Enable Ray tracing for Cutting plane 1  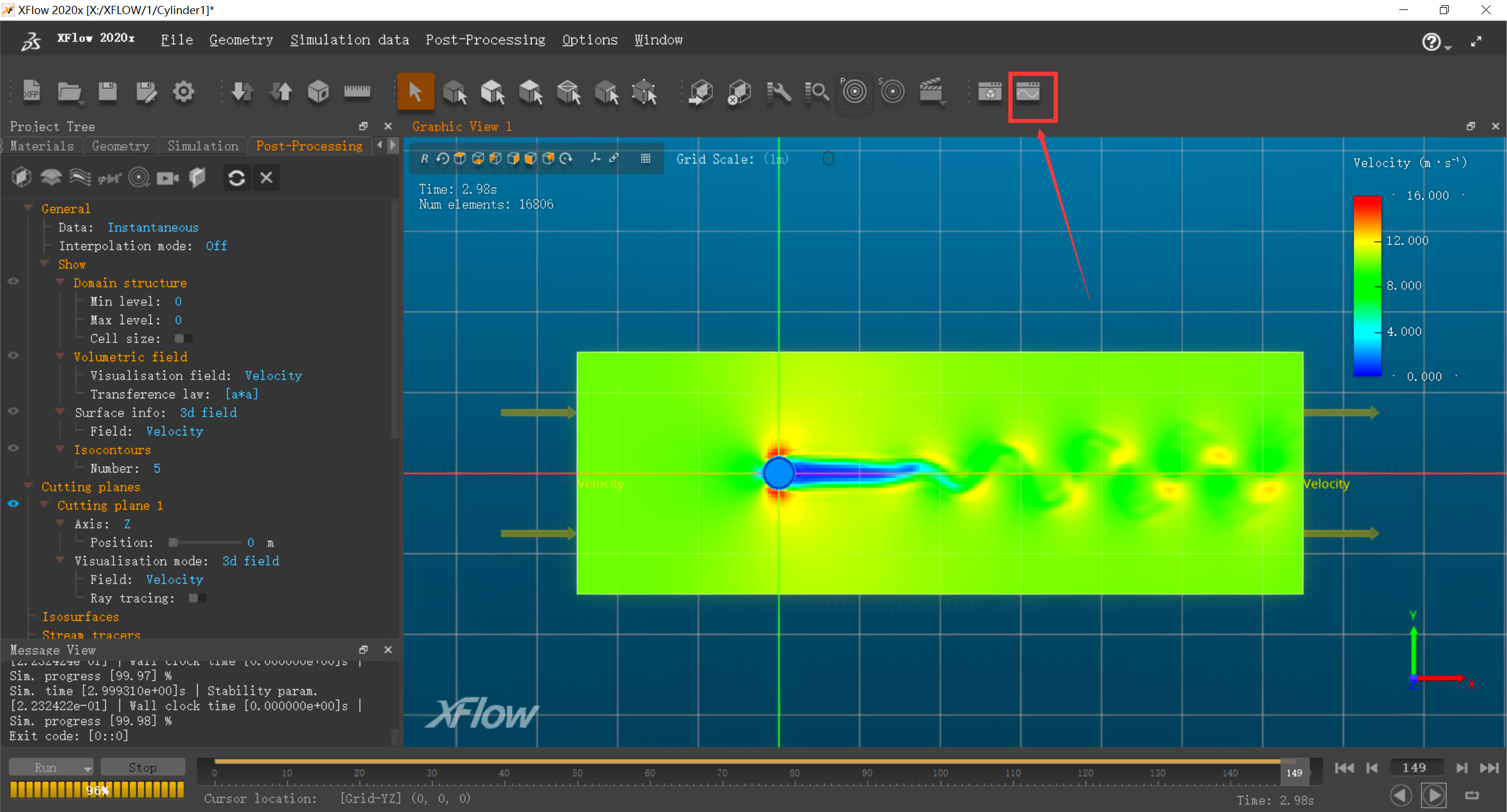[x=198, y=598]
